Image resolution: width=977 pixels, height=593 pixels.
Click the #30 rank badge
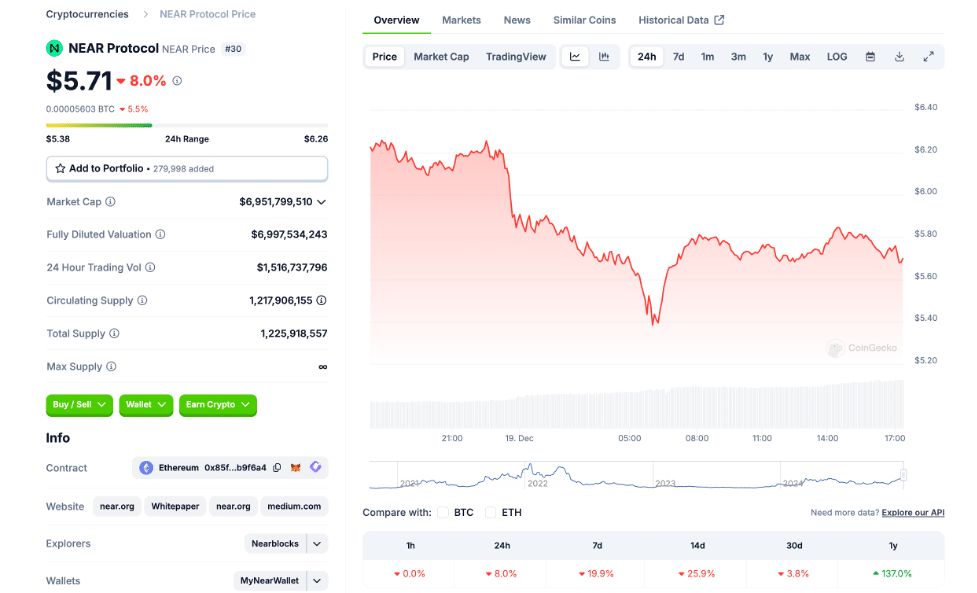pos(233,49)
